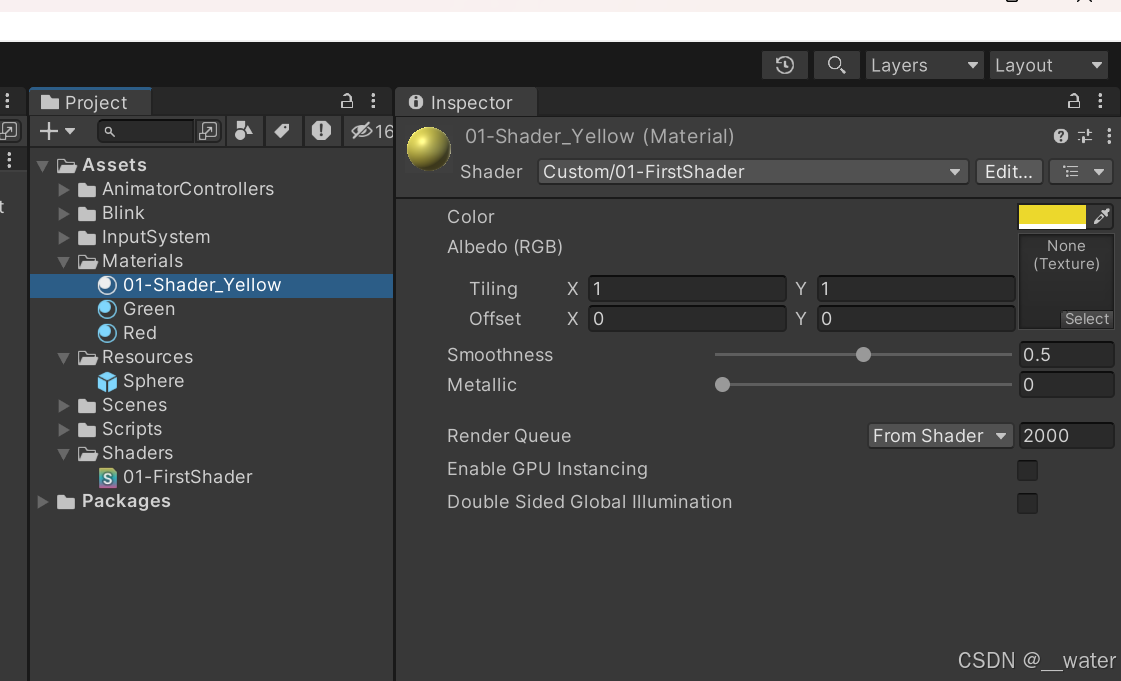Open the Shader dropdown Custom/01-FirstShader

(753, 172)
